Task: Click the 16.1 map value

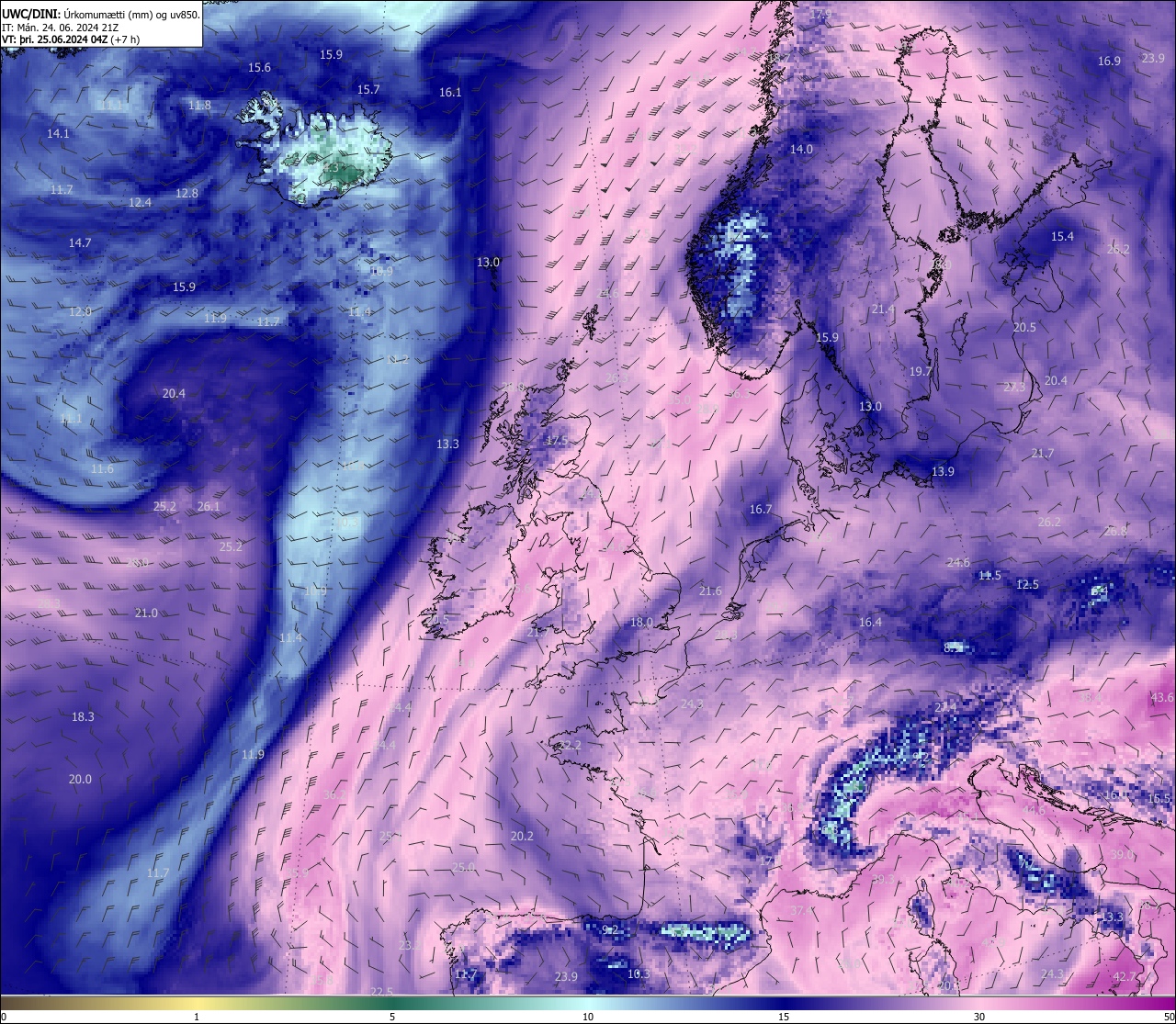Action: 450,93
